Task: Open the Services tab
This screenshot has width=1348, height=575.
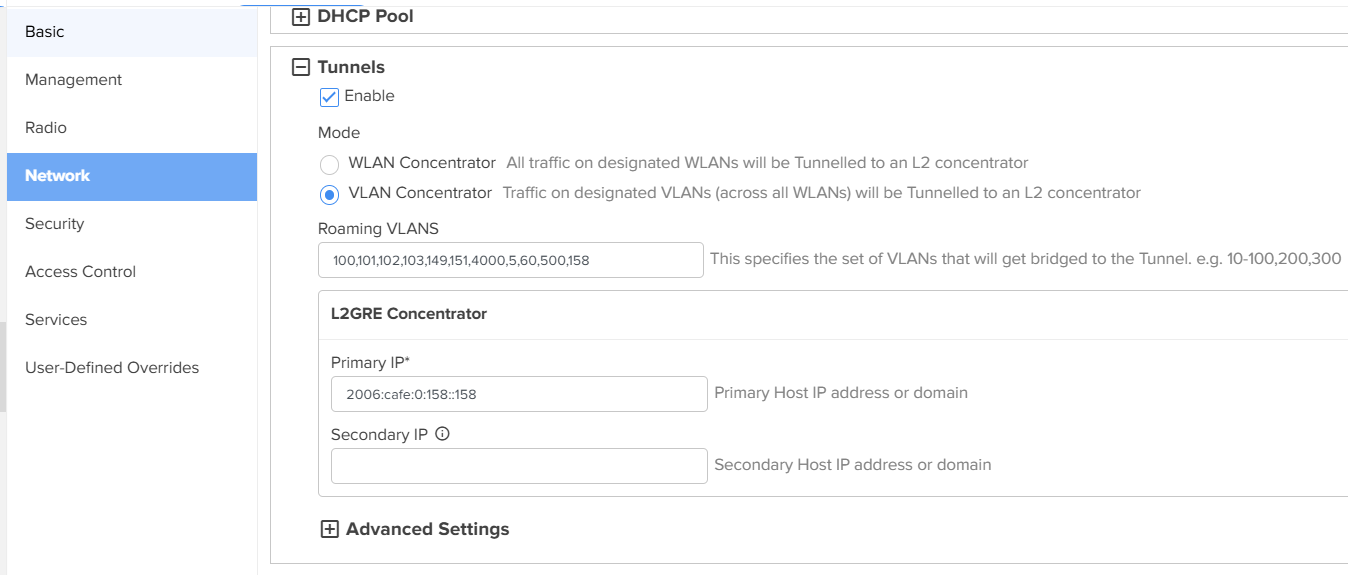Action: click(x=56, y=320)
